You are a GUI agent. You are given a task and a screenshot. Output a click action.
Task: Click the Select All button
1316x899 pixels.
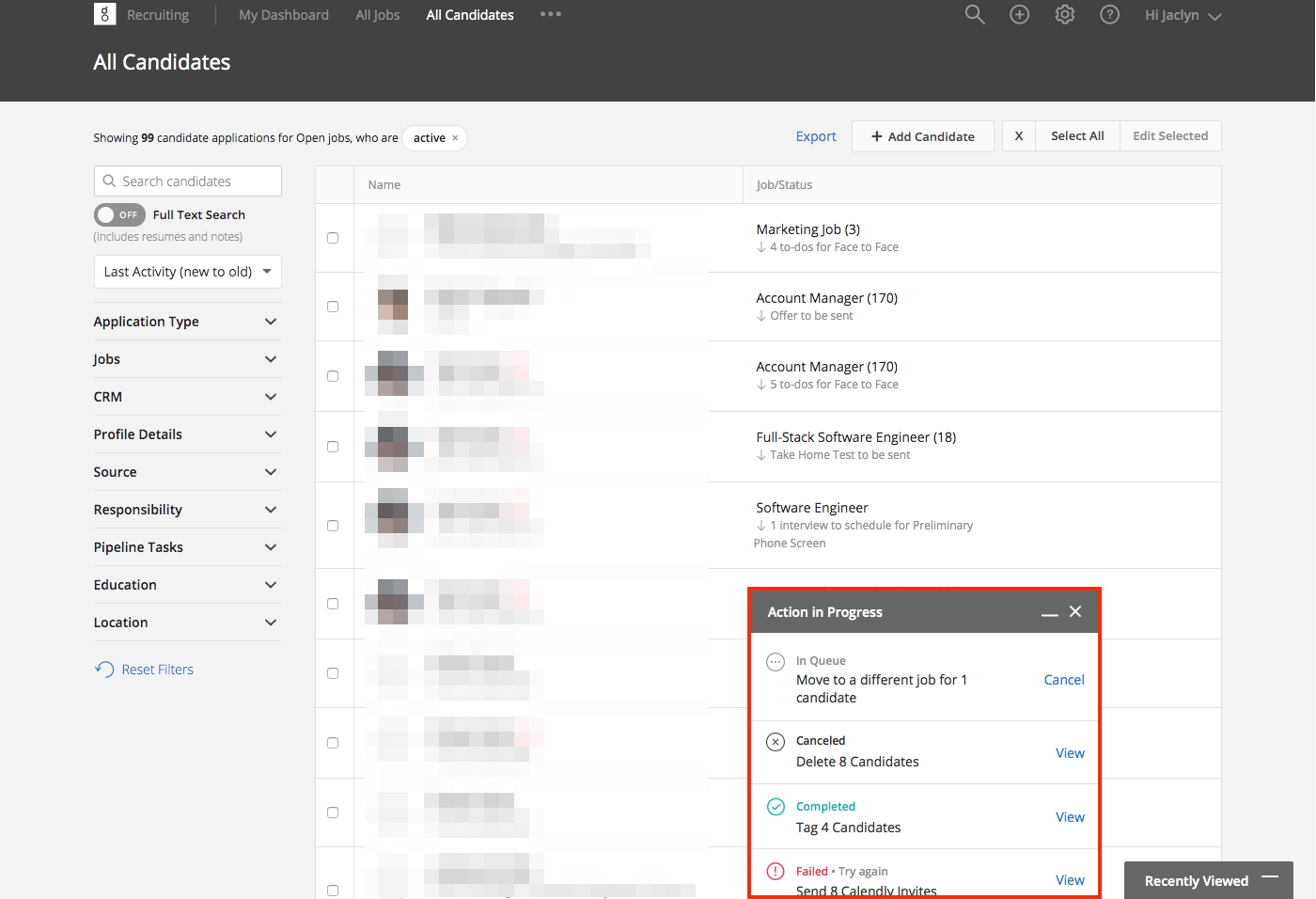1077,136
